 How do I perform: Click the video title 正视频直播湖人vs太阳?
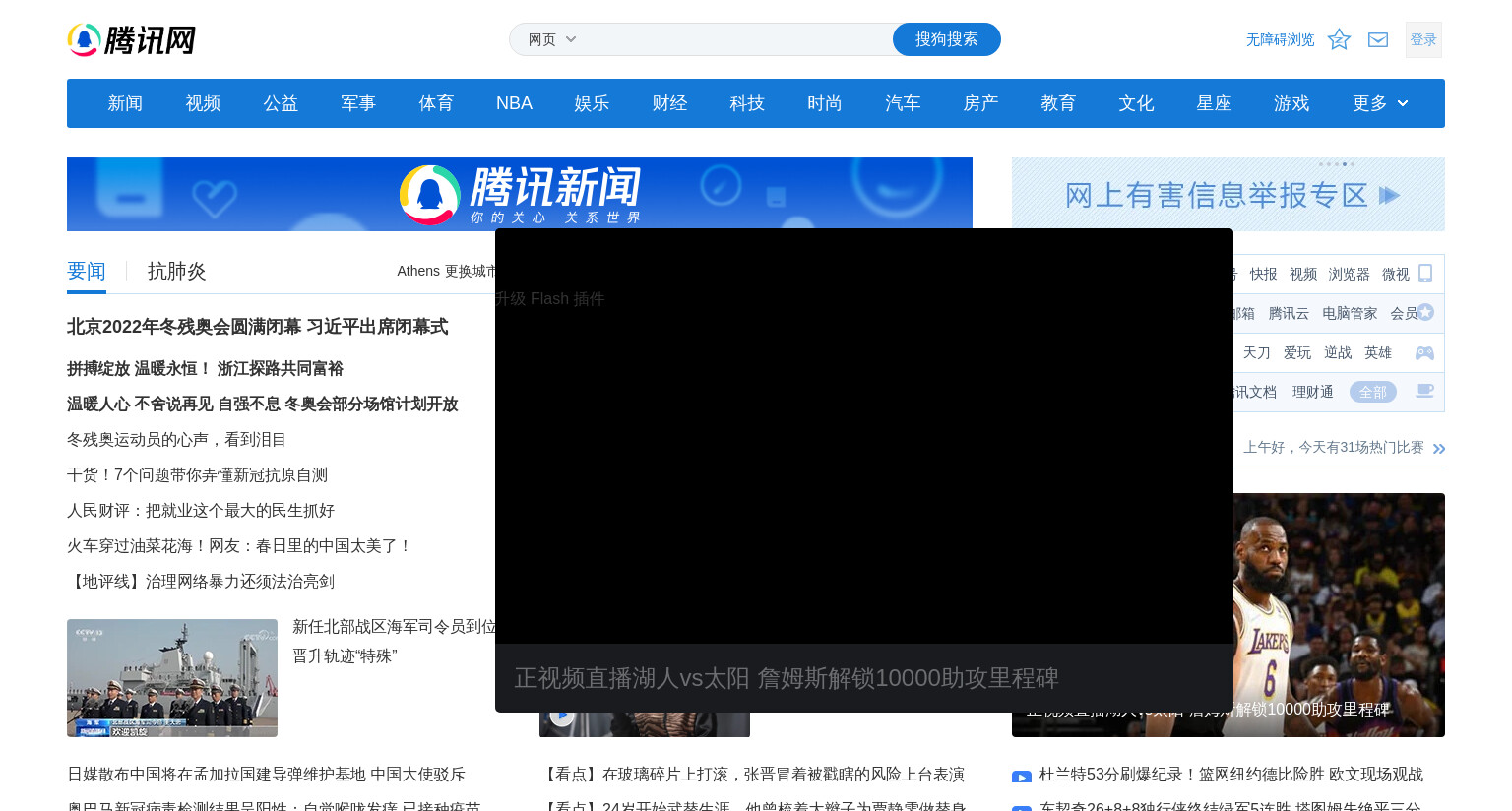[x=787, y=678]
